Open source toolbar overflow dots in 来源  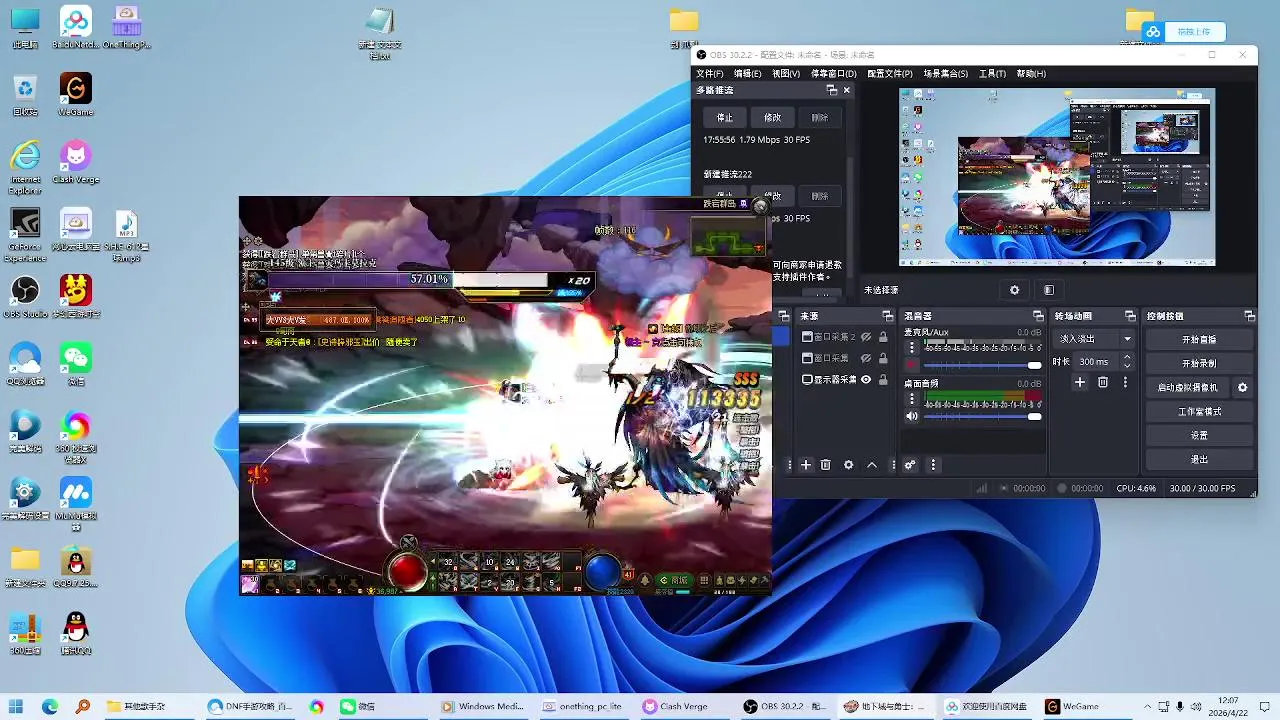pos(893,465)
